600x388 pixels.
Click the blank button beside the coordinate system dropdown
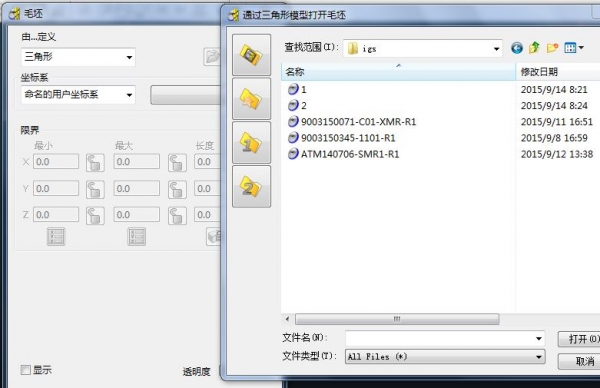[x=186, y=95]
